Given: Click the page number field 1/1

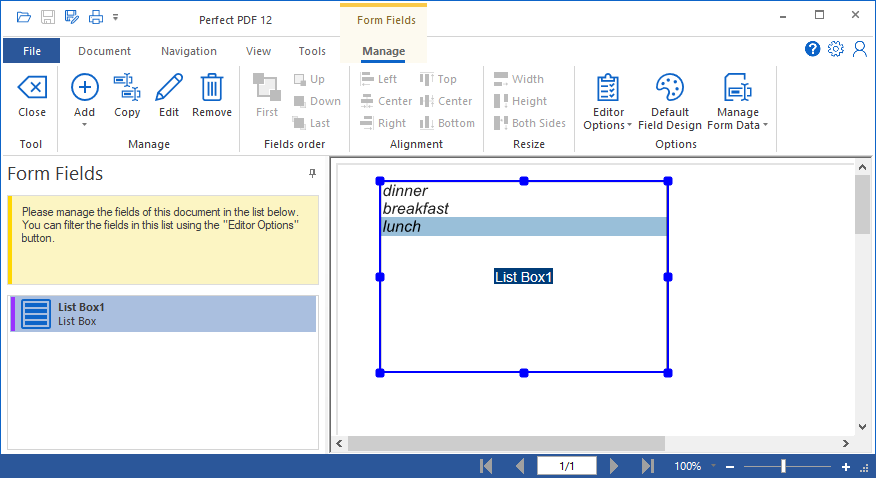Looking at the screenshot, I should pyautogui.click(x=566, y=466).
